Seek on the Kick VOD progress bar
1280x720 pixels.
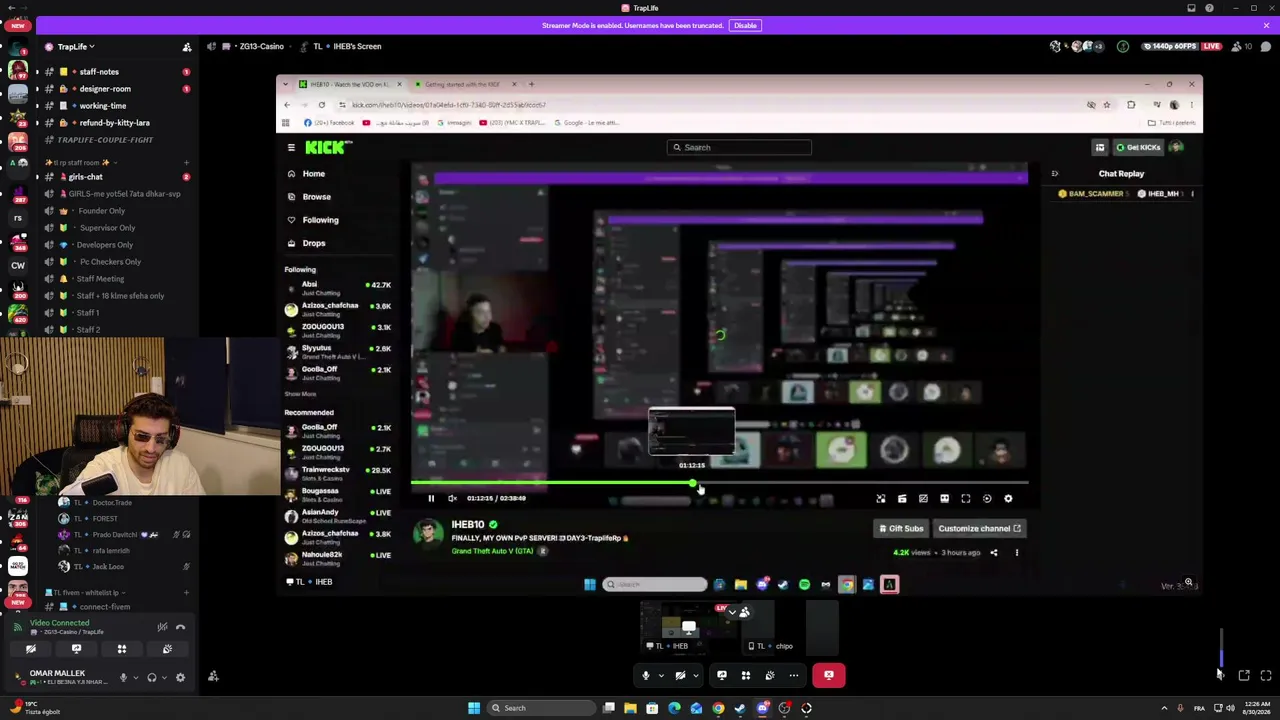[x=719, y=484]
